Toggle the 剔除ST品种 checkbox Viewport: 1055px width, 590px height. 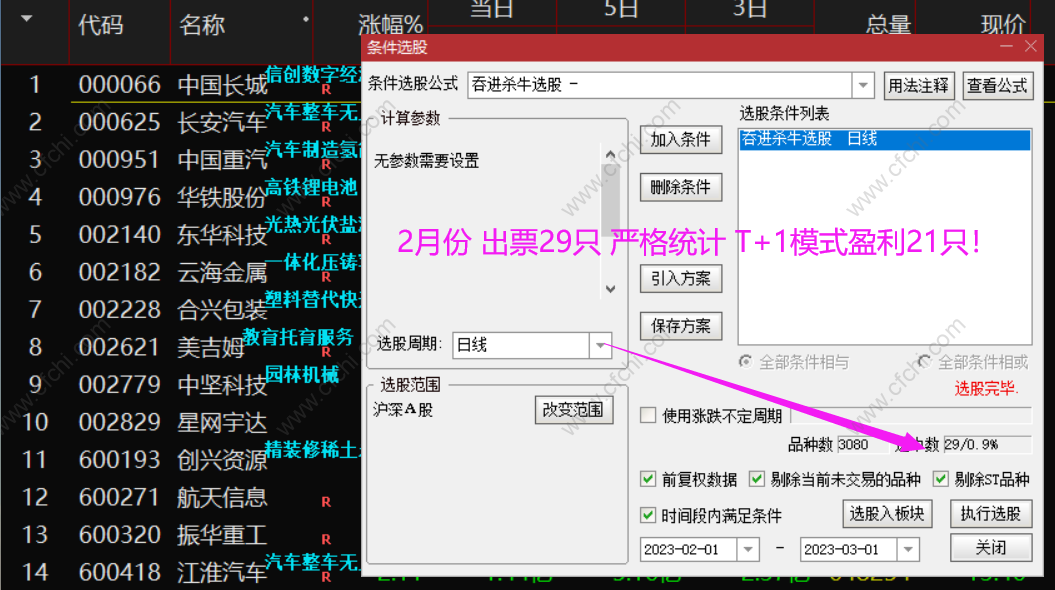(x=941, y=479)
